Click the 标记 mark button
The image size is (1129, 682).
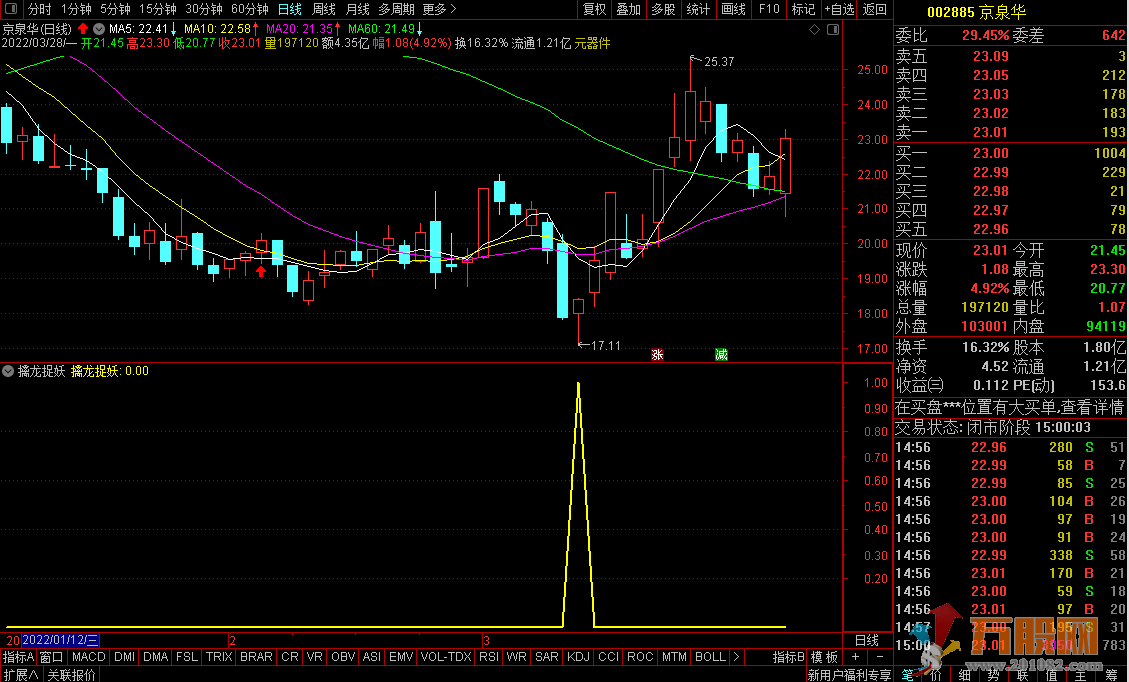point(803,9)
